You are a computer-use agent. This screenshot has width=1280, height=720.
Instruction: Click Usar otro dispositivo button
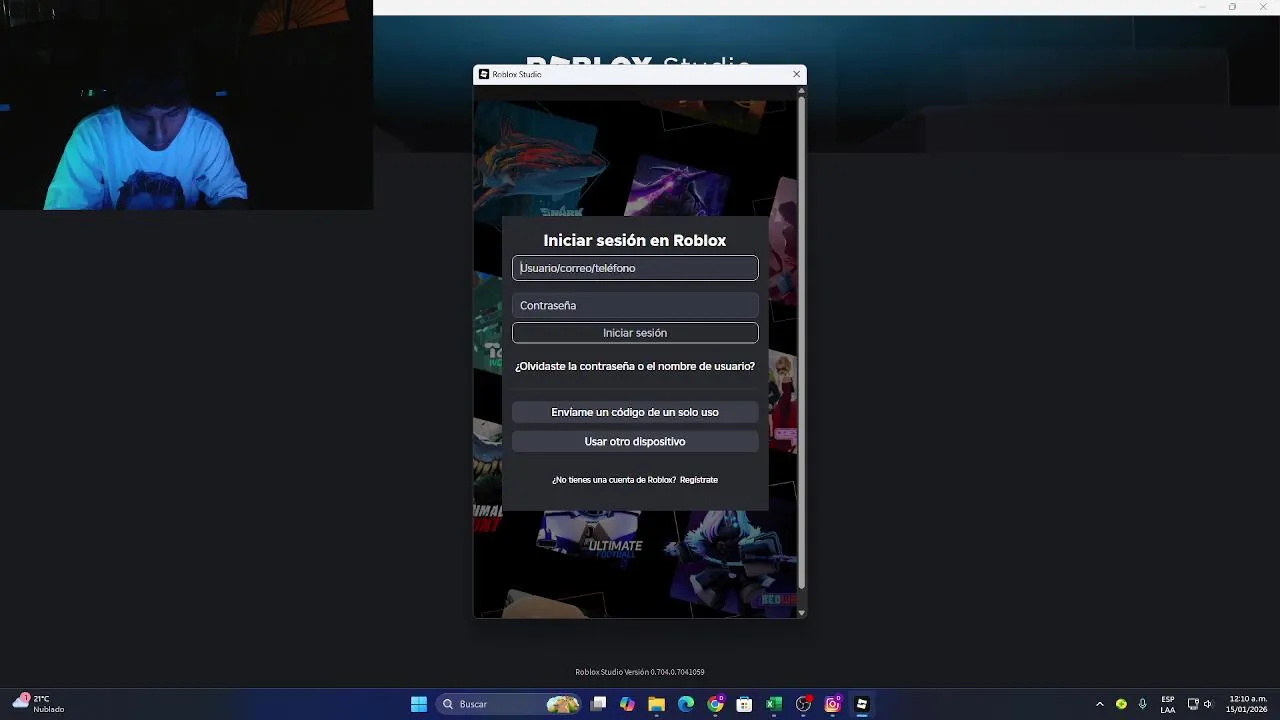coord(635,441)
